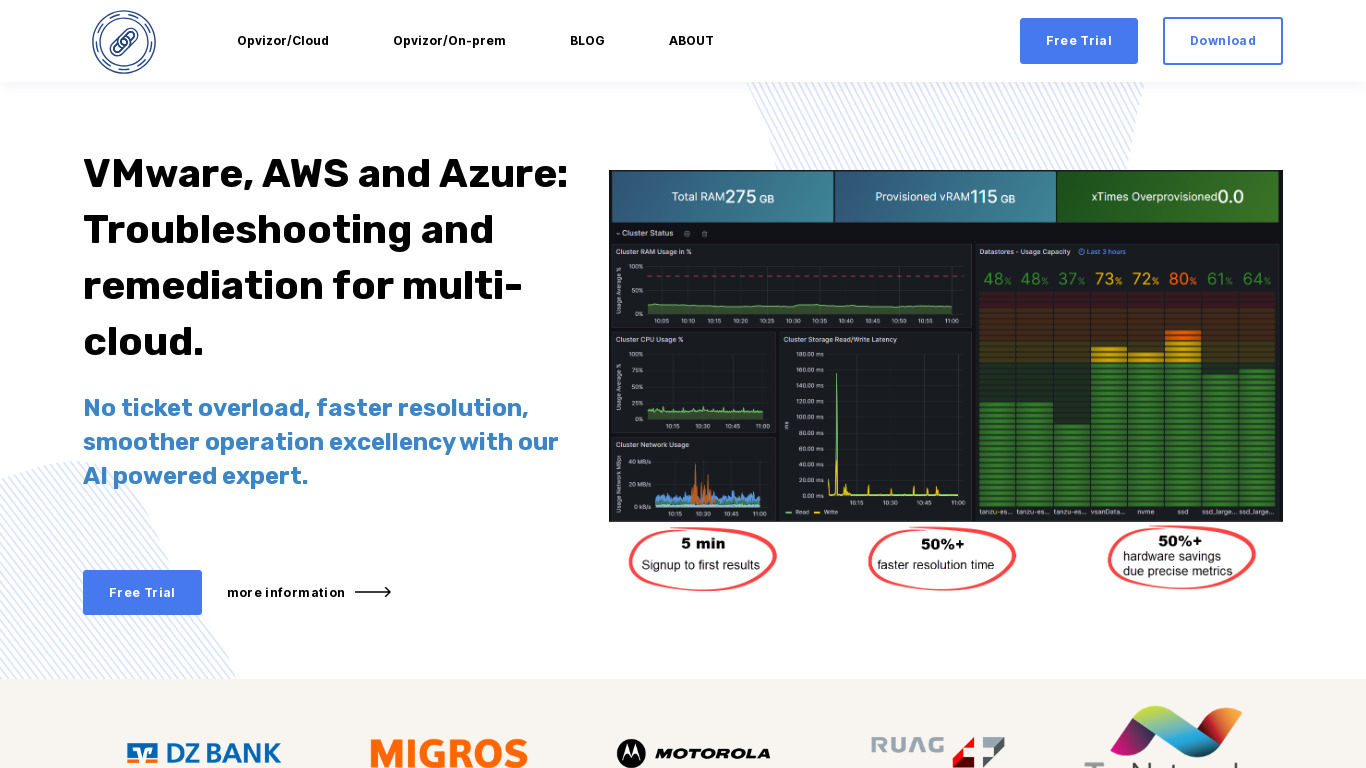Click the arrow next to more information
Screen dimensions: 1366x768
coord(373,592)
